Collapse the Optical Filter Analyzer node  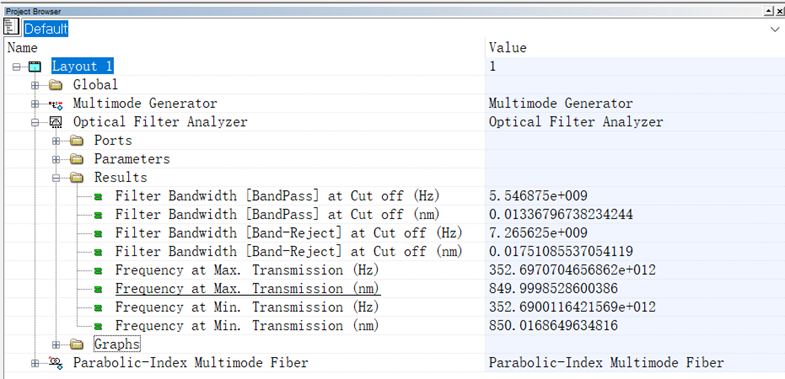click(x=35, y=122)
